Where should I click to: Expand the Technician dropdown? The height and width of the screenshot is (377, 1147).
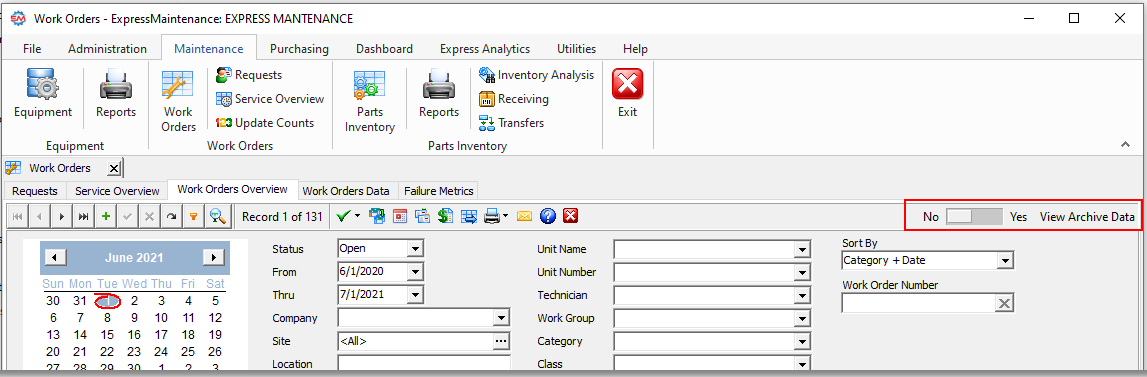(802, 296)
